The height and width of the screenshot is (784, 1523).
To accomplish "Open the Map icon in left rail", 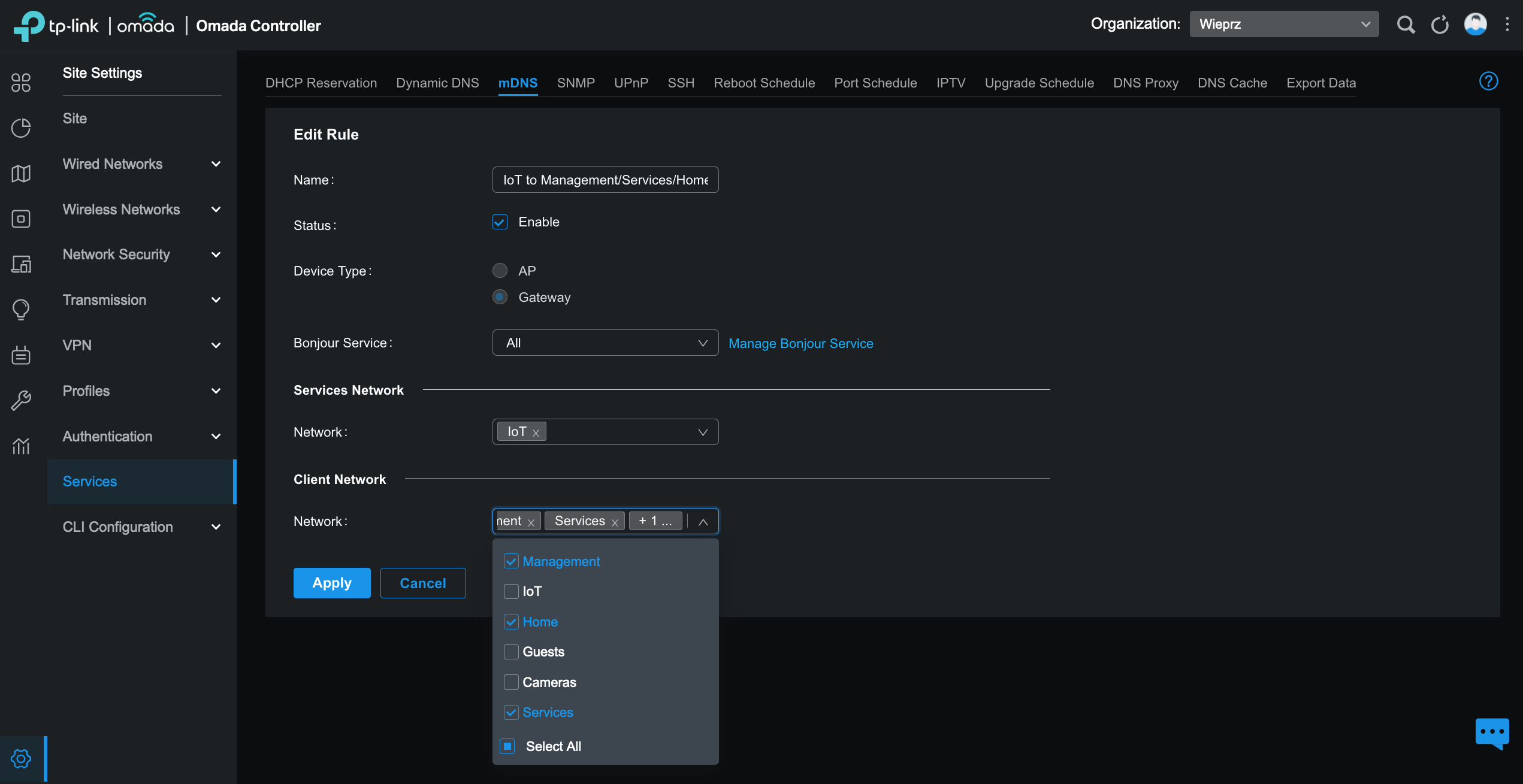I will [21, 174].
